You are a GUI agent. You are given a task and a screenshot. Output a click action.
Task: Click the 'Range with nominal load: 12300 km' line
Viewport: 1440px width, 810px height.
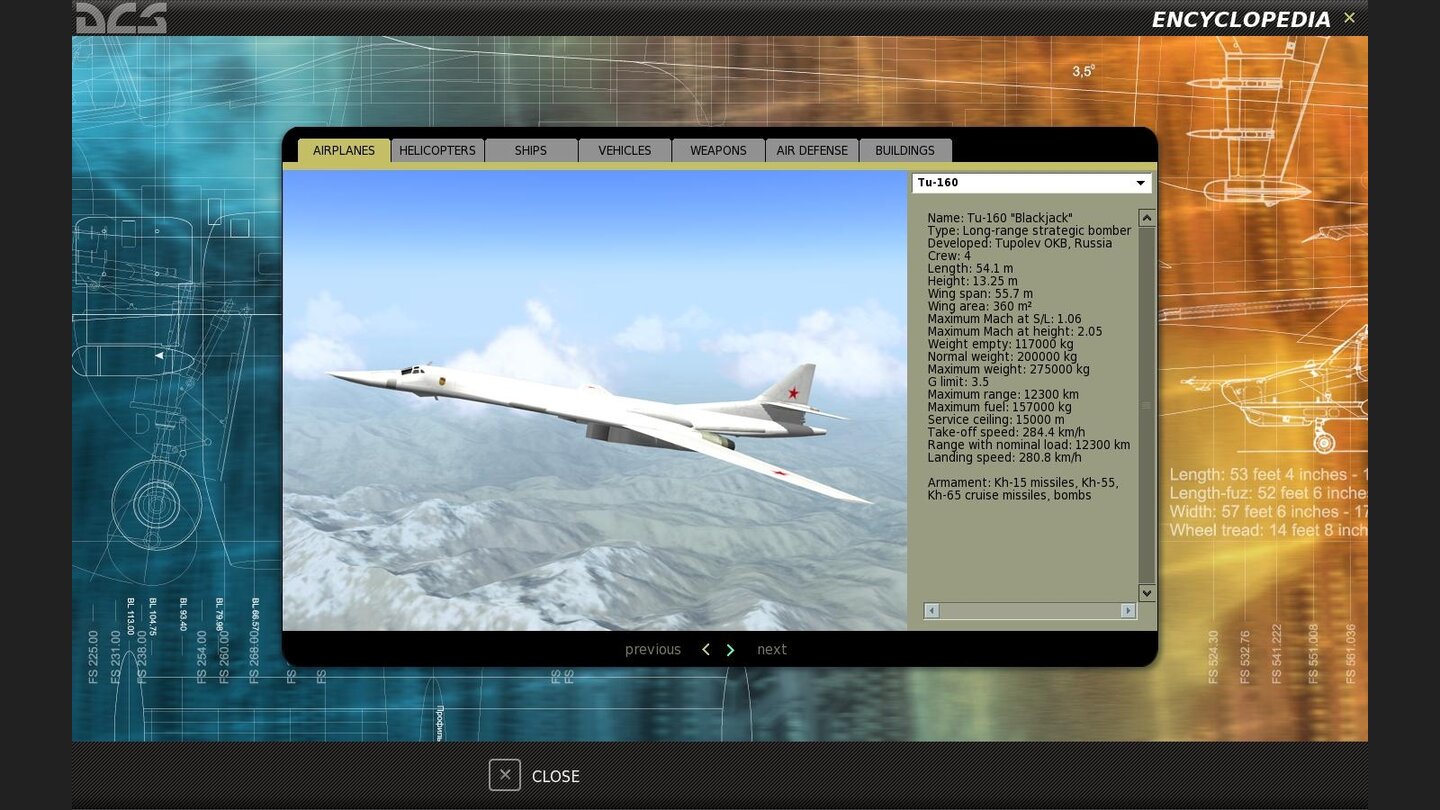point(1029,445)
